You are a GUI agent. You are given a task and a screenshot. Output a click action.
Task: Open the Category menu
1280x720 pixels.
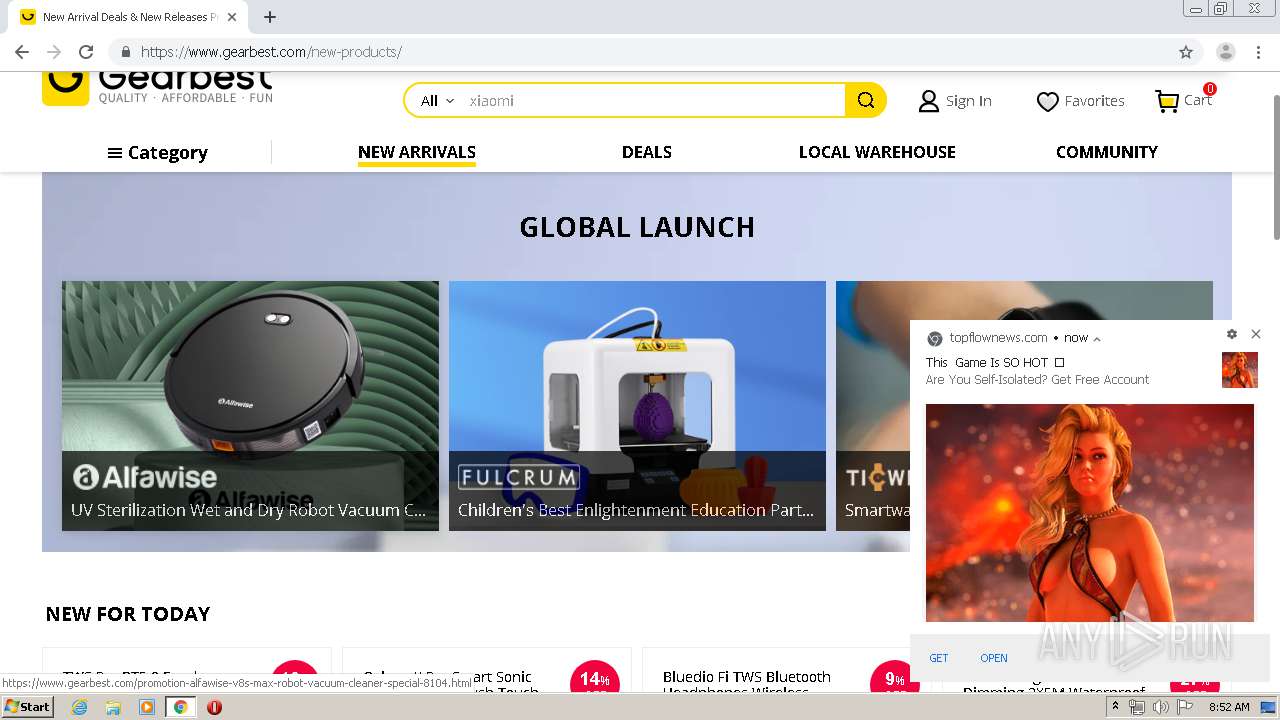(x=157, y=153)
